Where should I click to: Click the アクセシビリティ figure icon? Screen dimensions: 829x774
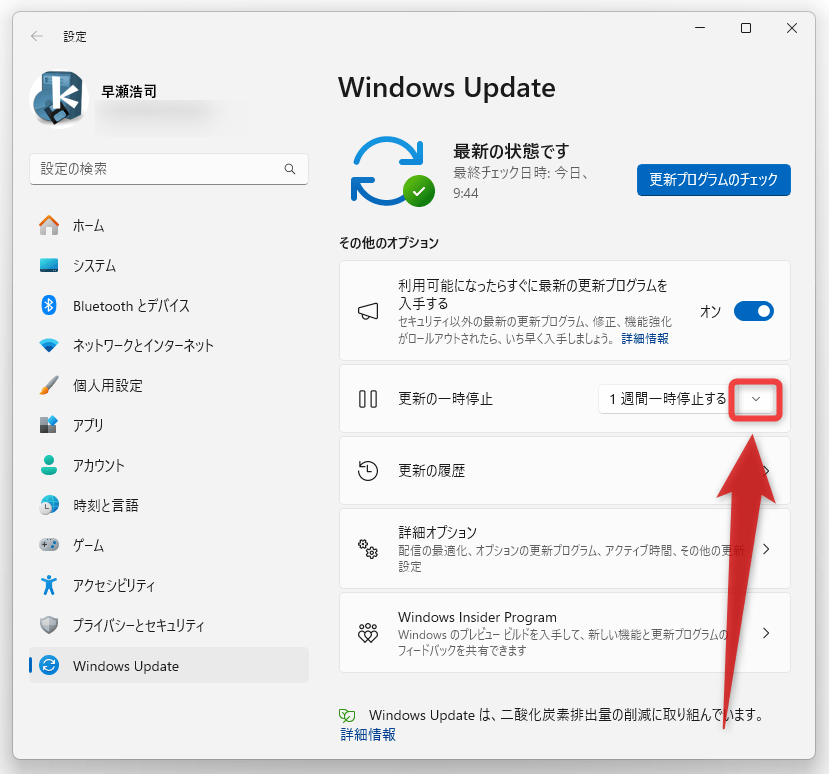(49, 585)
